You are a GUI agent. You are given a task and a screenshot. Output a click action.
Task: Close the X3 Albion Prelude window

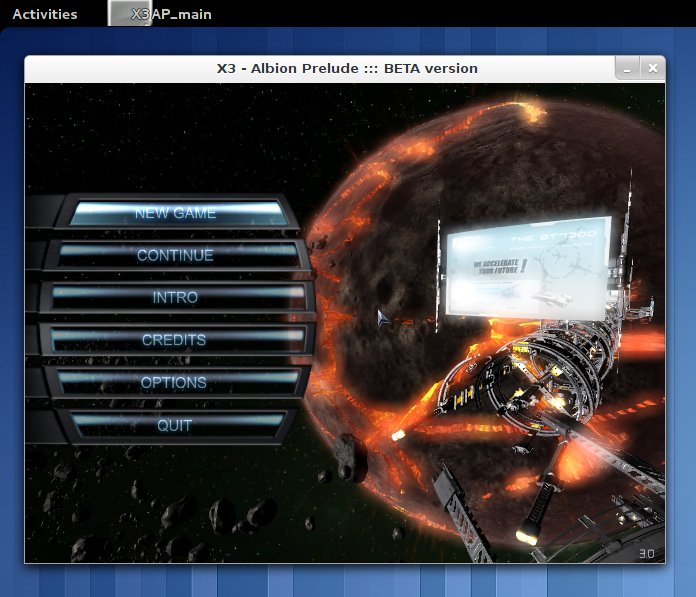coord(652,68)
